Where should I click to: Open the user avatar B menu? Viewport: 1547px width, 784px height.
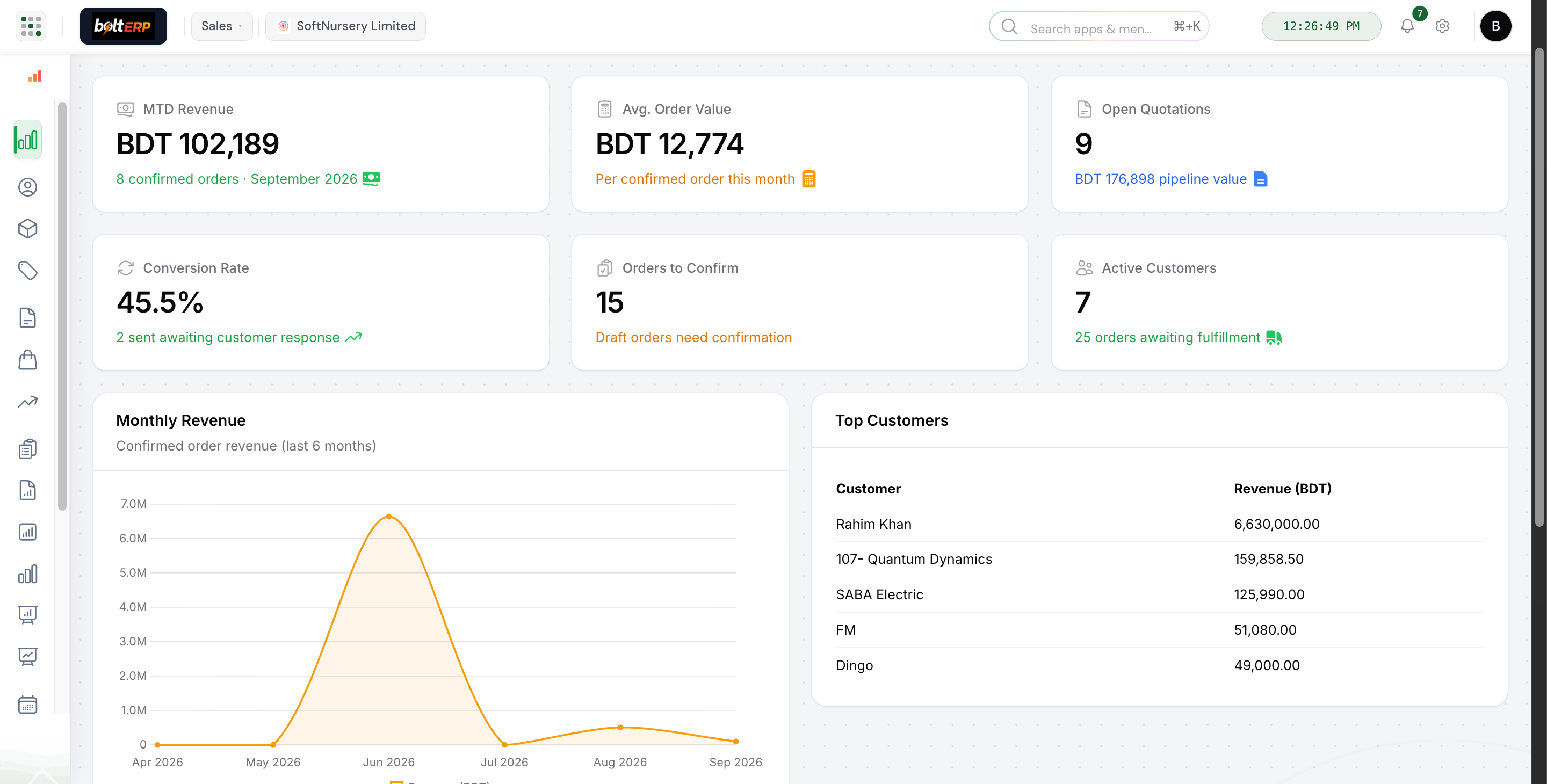[1495, 26]
